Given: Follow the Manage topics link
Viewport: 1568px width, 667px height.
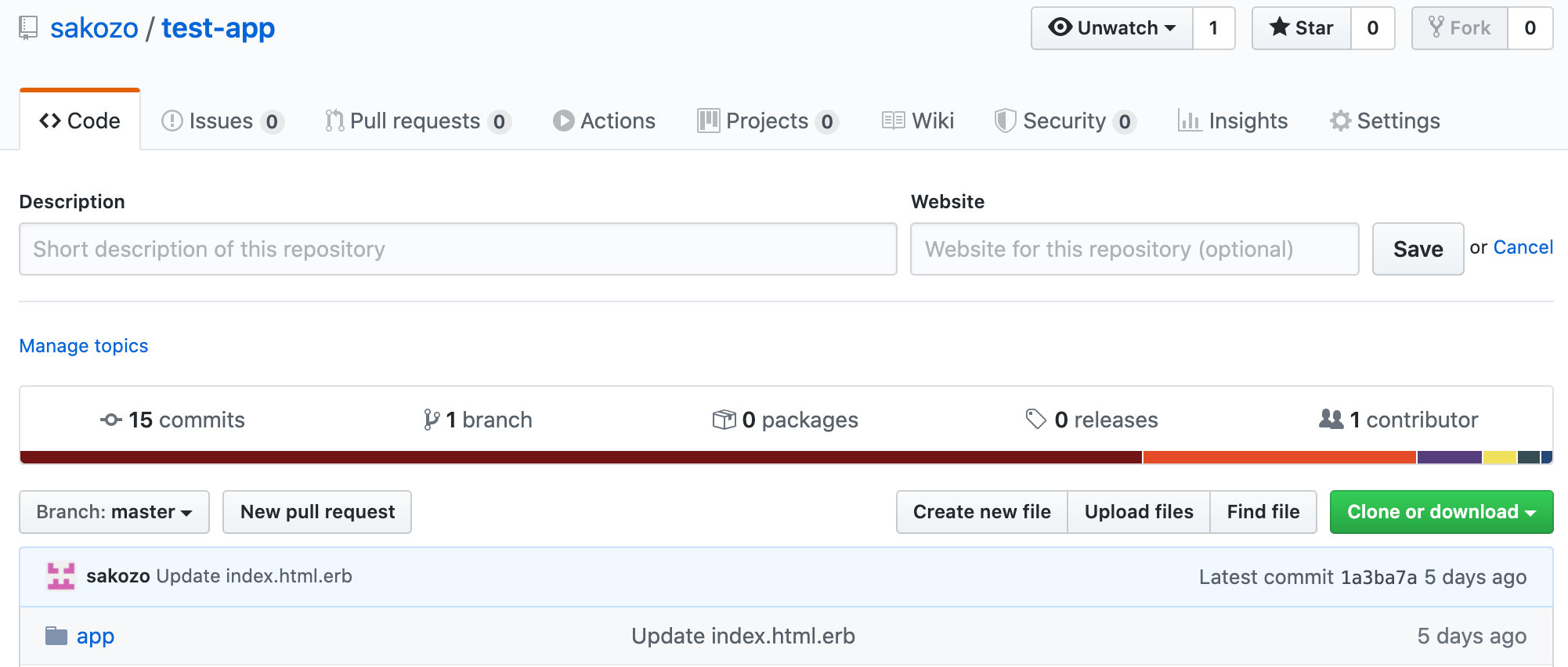Looking at the screenshot, I should click(84, 346).
